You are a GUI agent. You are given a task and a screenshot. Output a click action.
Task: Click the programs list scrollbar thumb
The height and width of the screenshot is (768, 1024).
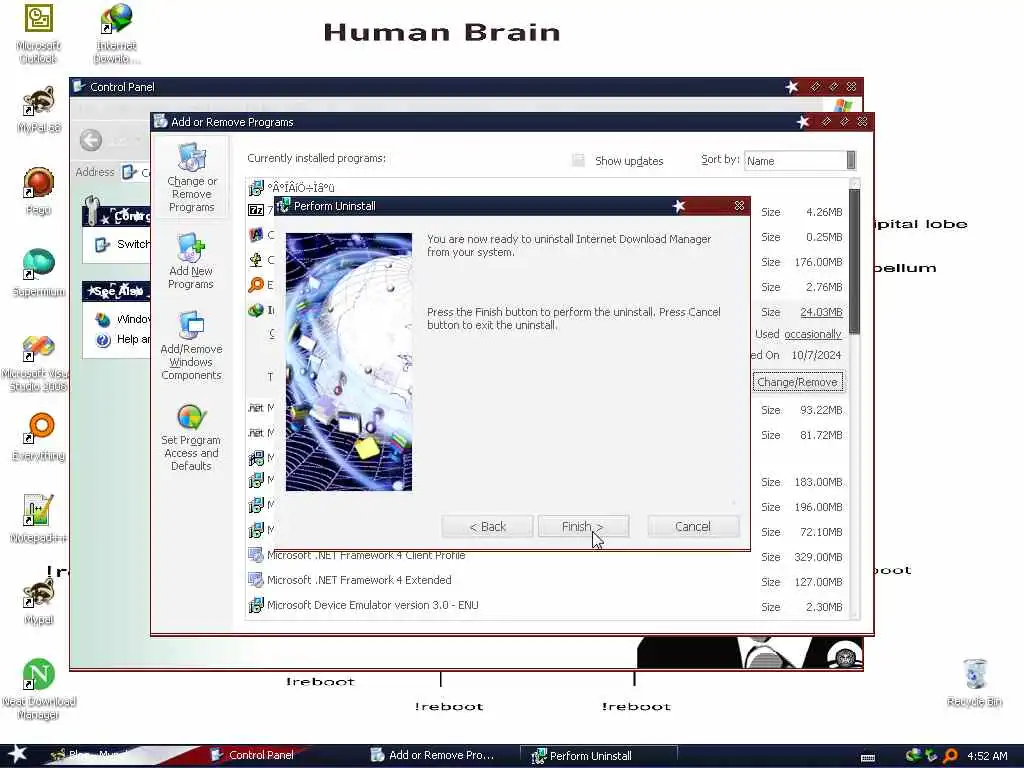(854, 261)
